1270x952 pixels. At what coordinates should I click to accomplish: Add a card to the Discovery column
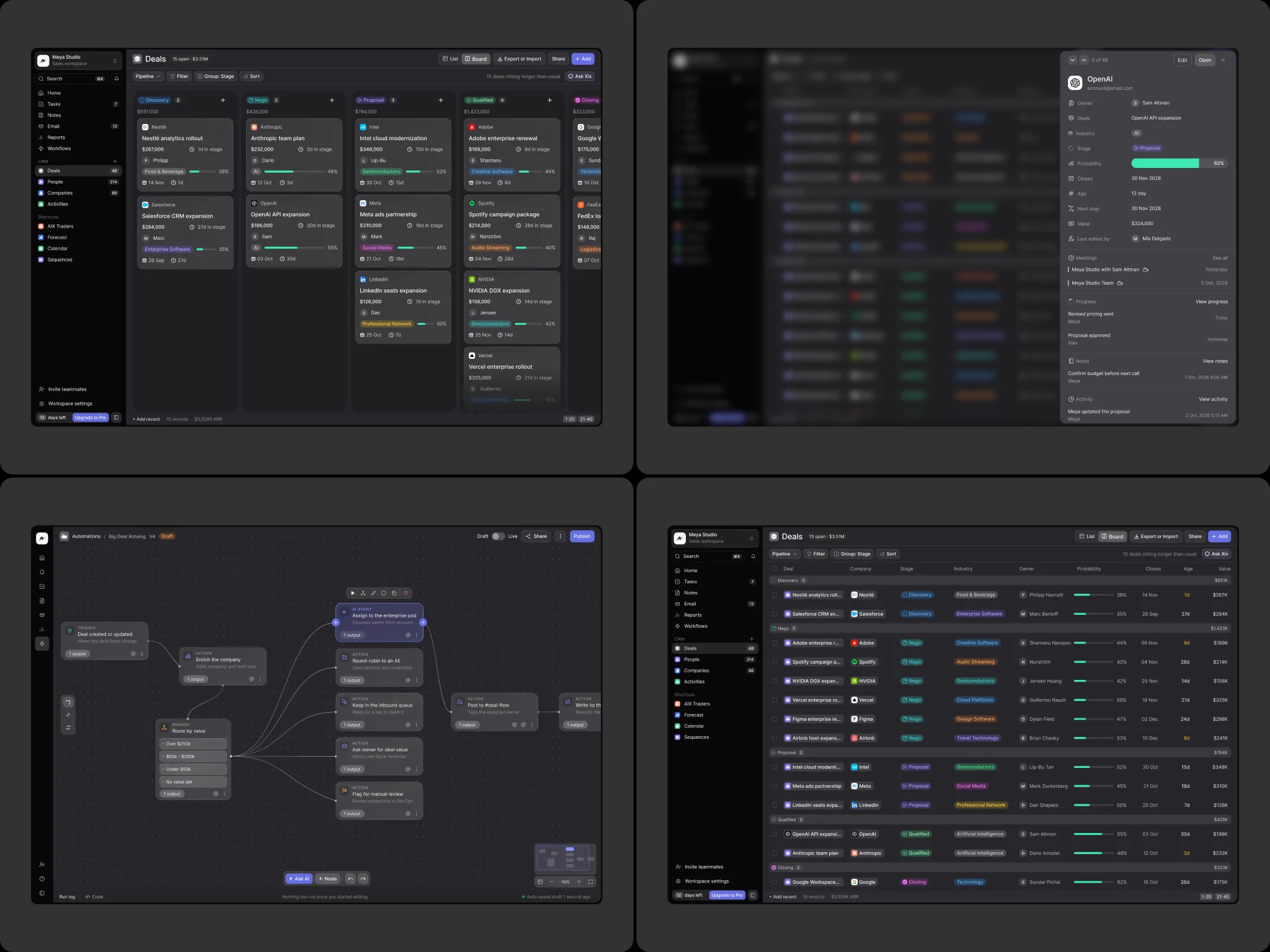pyautogui.click(x=223, y=100)
